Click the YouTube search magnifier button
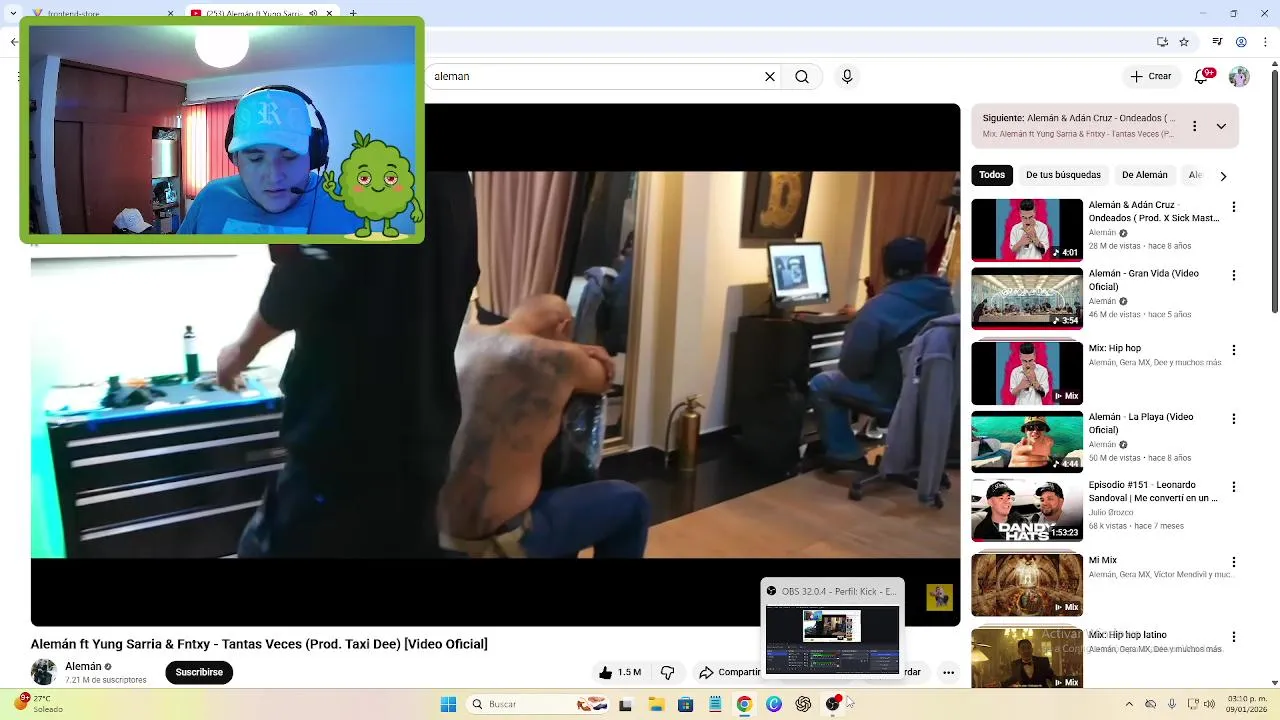The height and width of the screenshot is (720, 1280). pyautogui.click(x=802, y=76)
